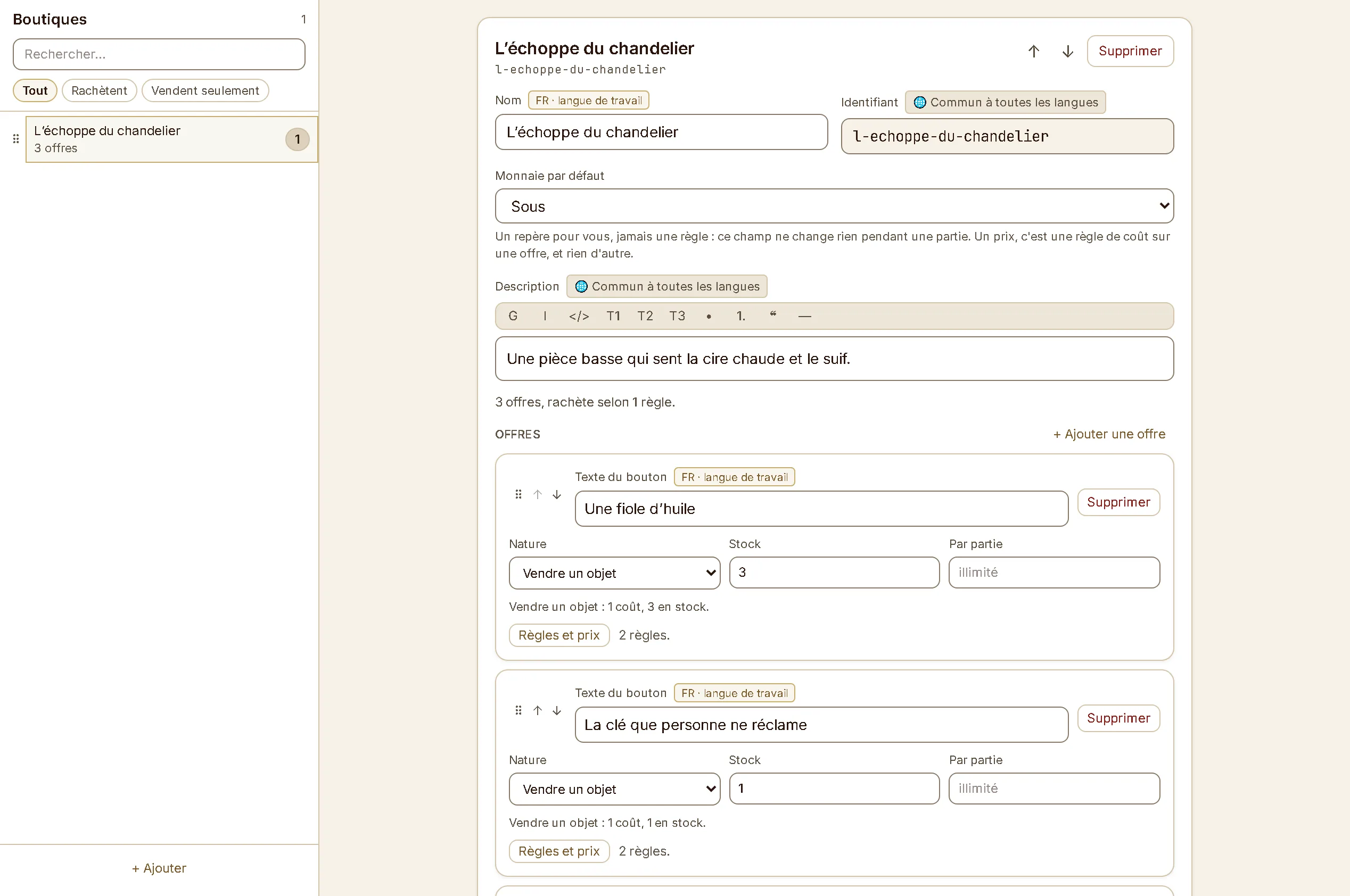Edit Par partie field for Une fiole d'huile
Viewport: 1350px width, 896px height.
[1054, 572]
